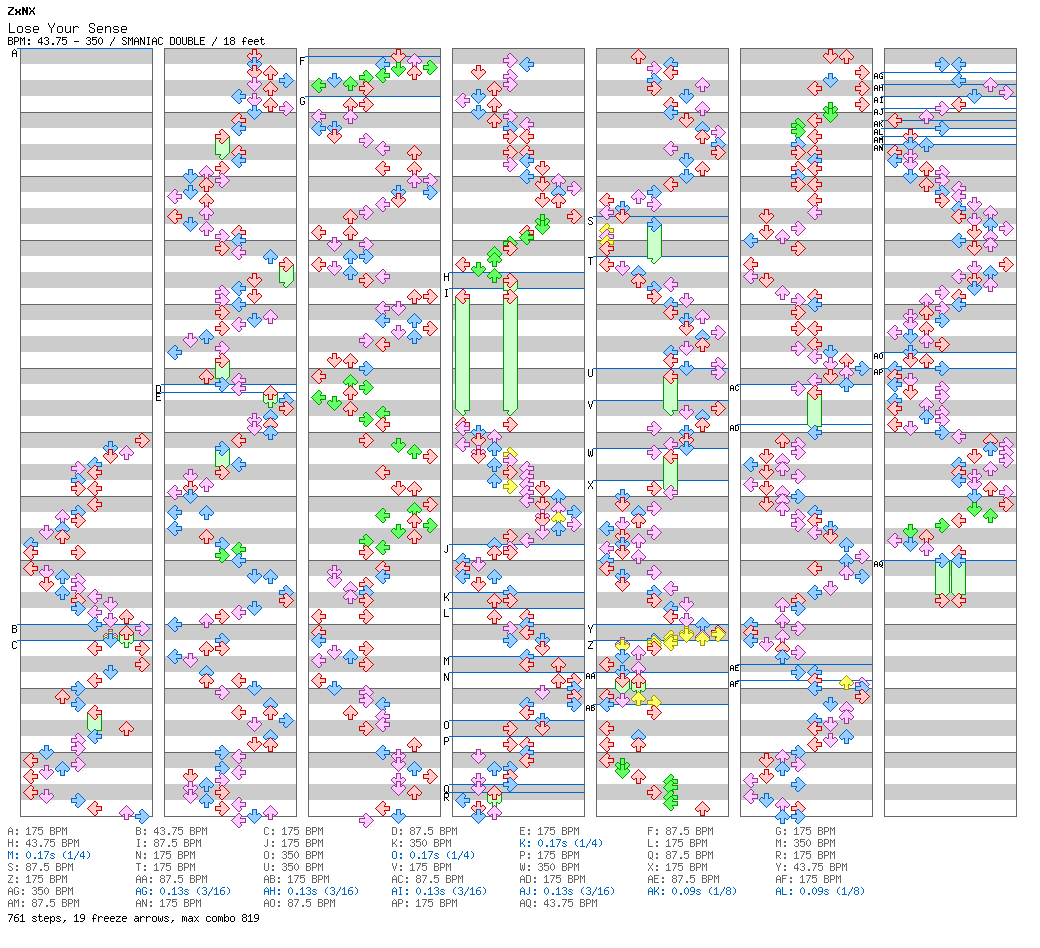This screenshot has width=1040, height=948.
Task: Select legend entry "I: 87.5 BPM"
Action: pos(168,843)
